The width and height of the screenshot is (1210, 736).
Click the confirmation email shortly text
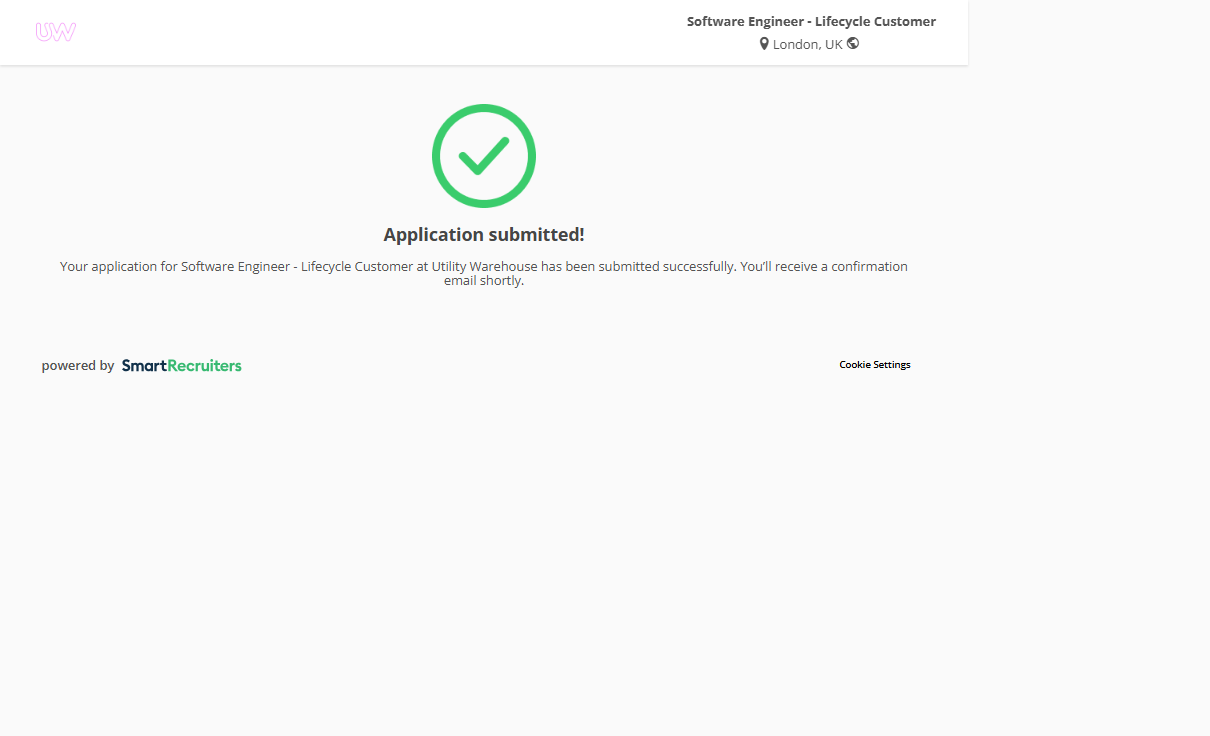[x=484, y=281]
